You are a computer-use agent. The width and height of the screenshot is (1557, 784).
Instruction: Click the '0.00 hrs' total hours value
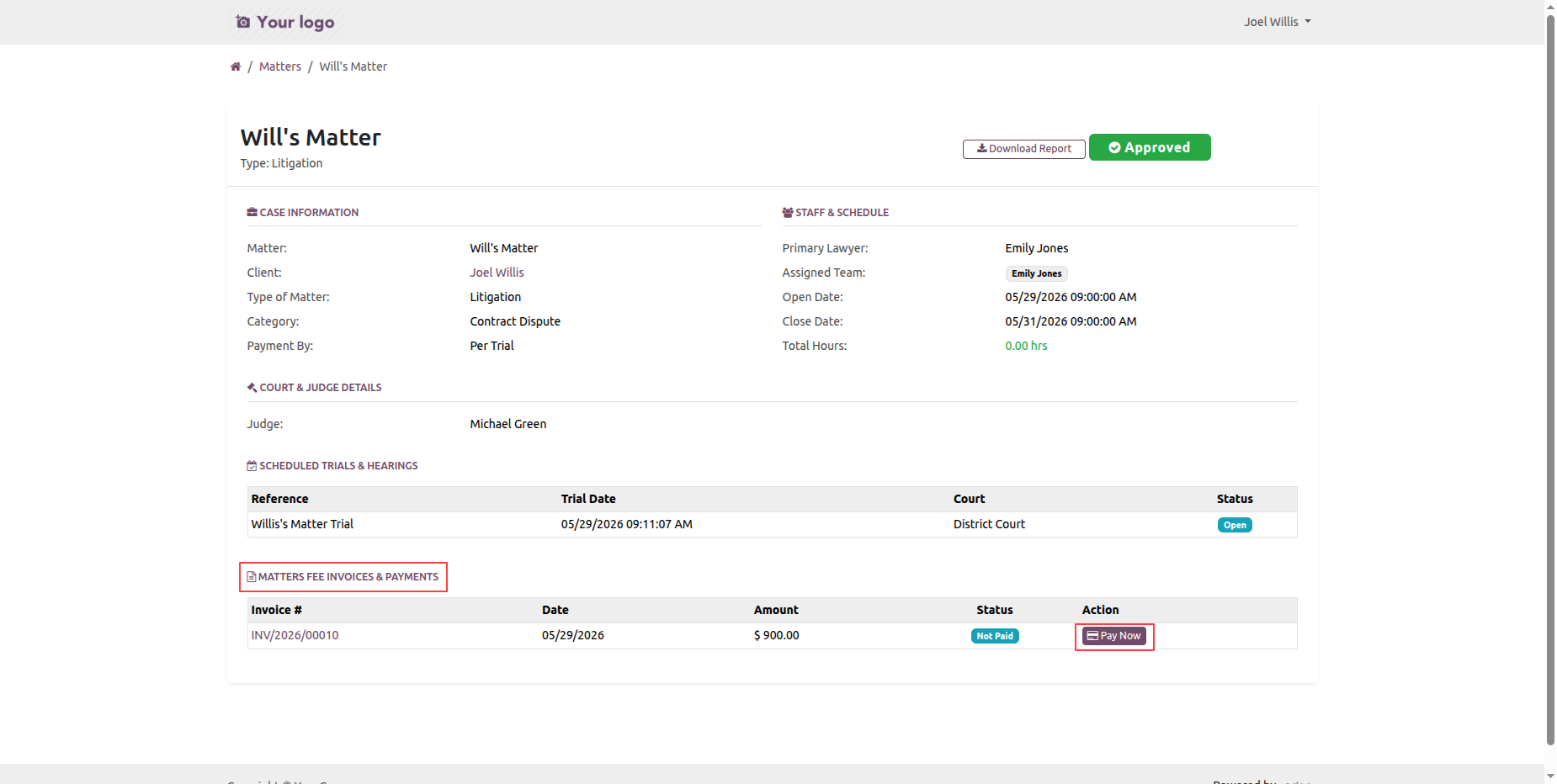[x=1026, y=346]
